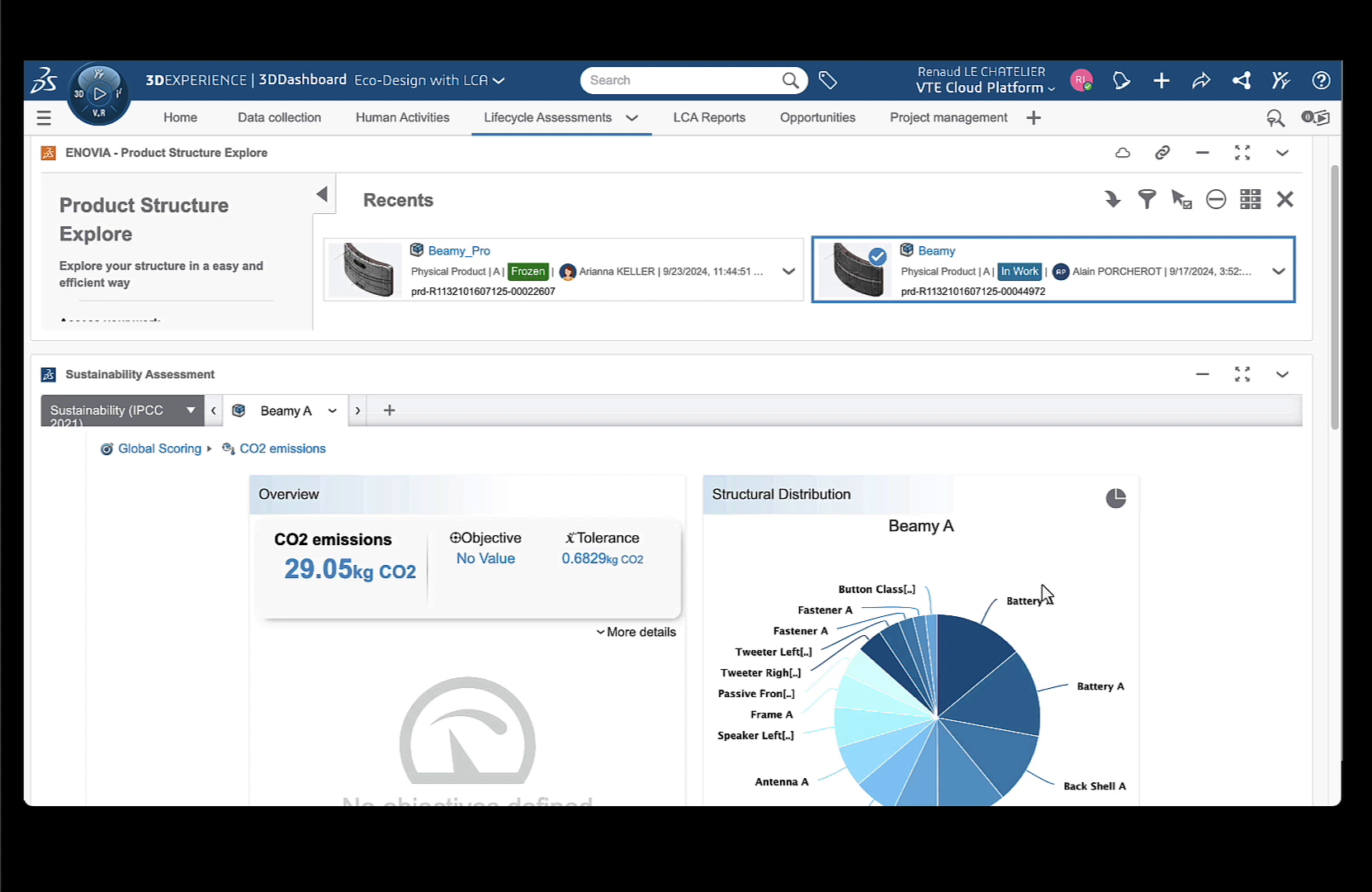Open the Data collection tab
This screenshot has width=1372, height=892.
279,117
